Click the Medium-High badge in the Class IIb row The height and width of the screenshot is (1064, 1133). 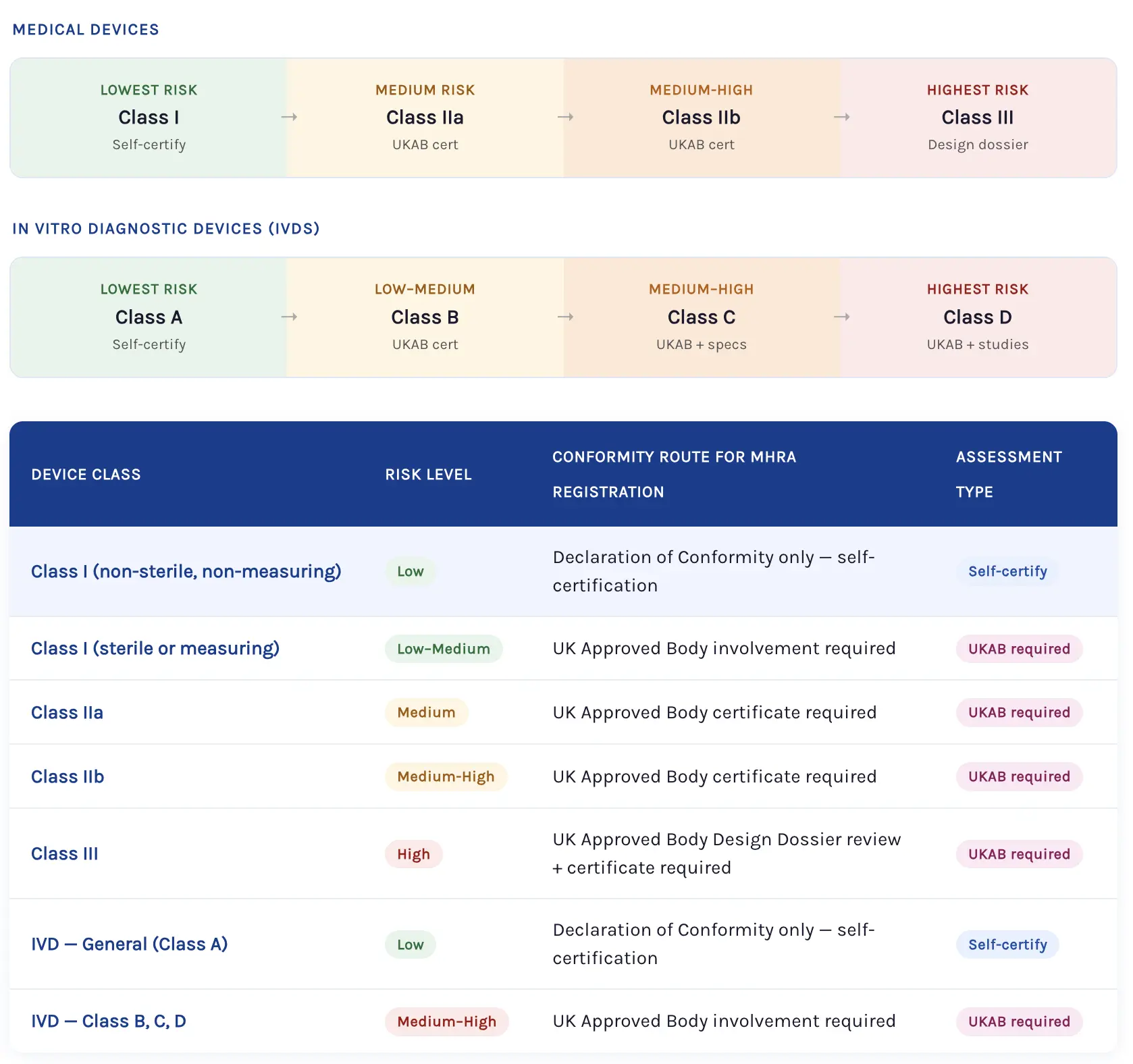tap(446, 777)
